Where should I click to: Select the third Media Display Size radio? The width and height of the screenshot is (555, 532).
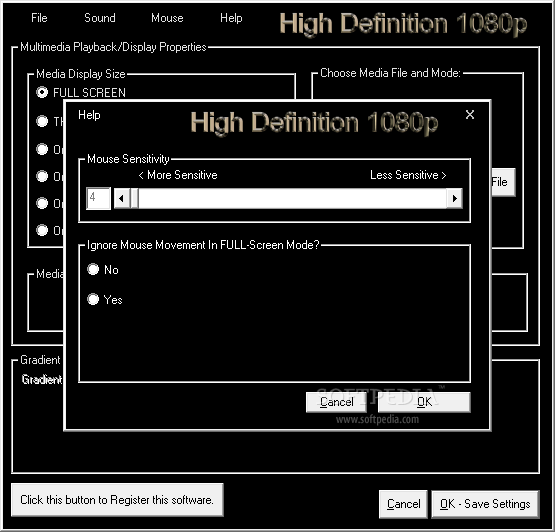42,149
